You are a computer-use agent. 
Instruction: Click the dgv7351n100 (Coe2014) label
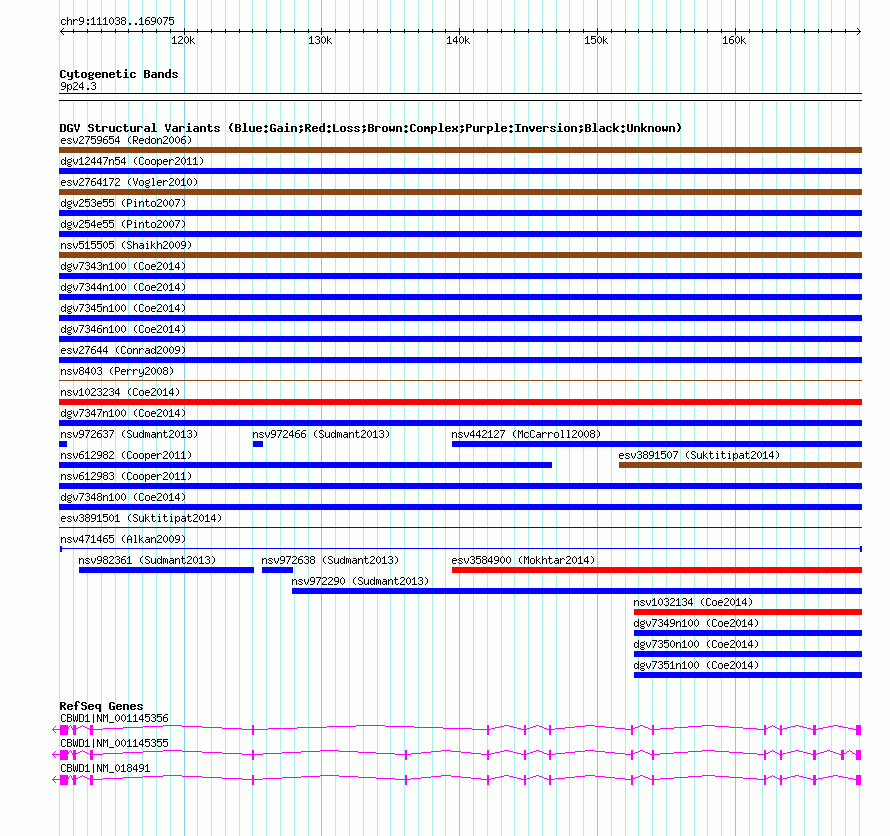click(696, 665)
